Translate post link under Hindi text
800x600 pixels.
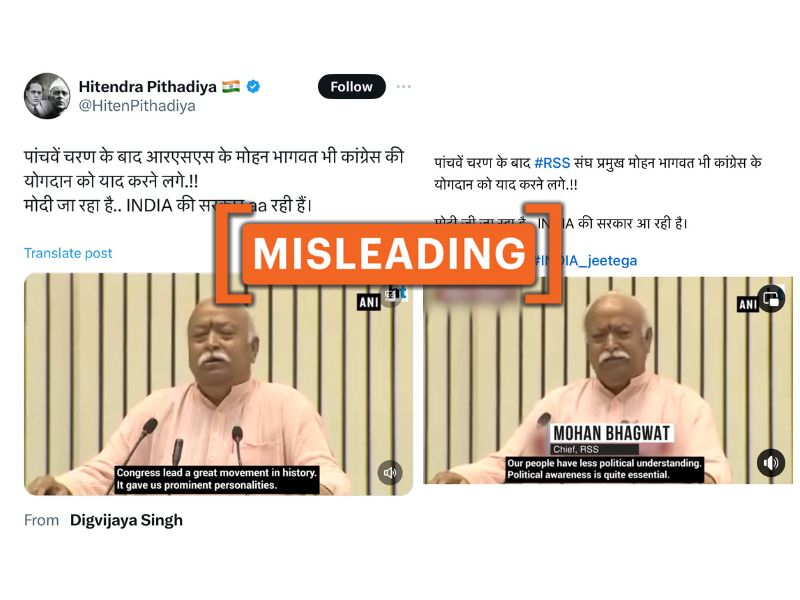click(x=68, y=253)
